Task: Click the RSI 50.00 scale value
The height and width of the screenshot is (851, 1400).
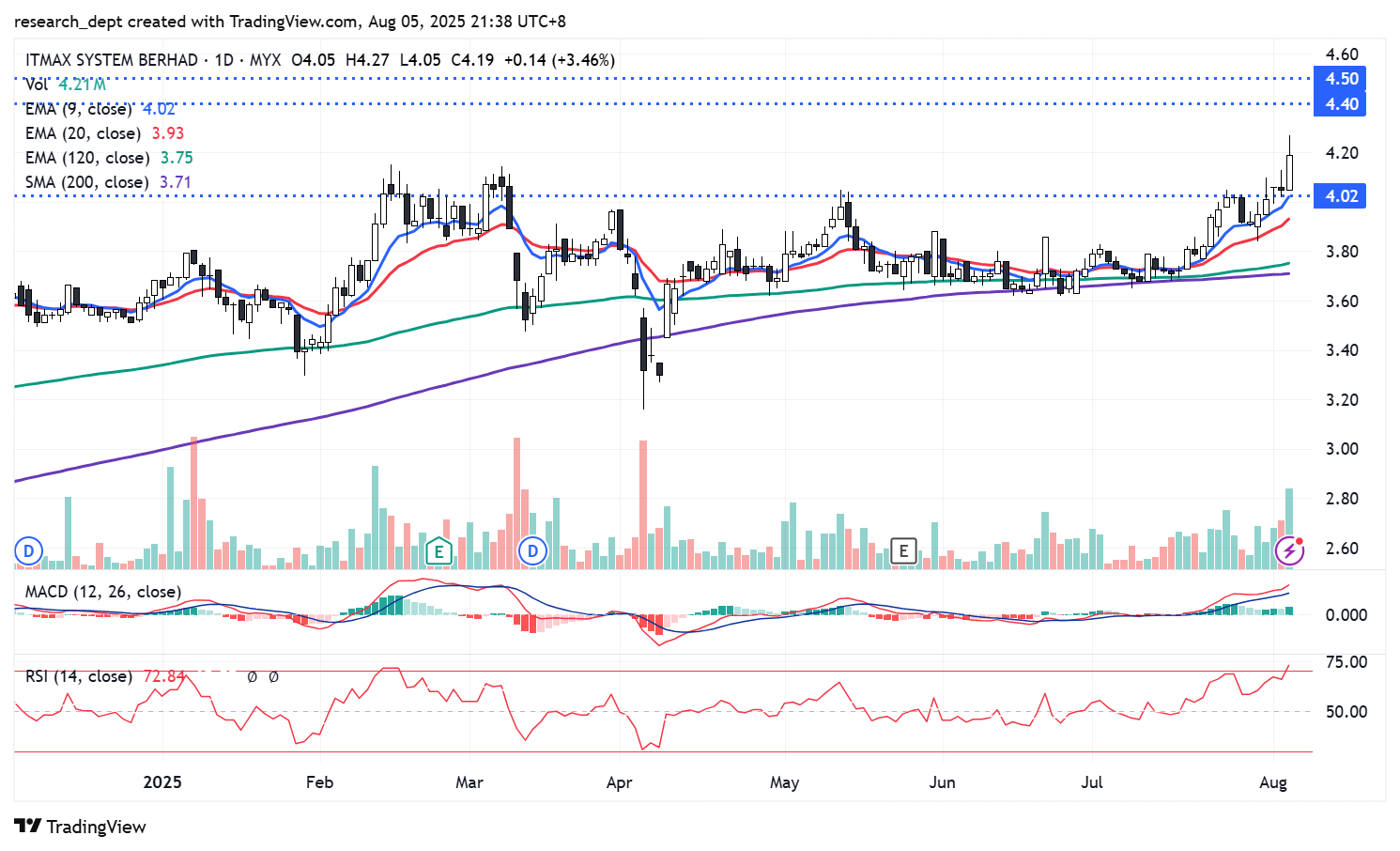Action: (1346, 712)
